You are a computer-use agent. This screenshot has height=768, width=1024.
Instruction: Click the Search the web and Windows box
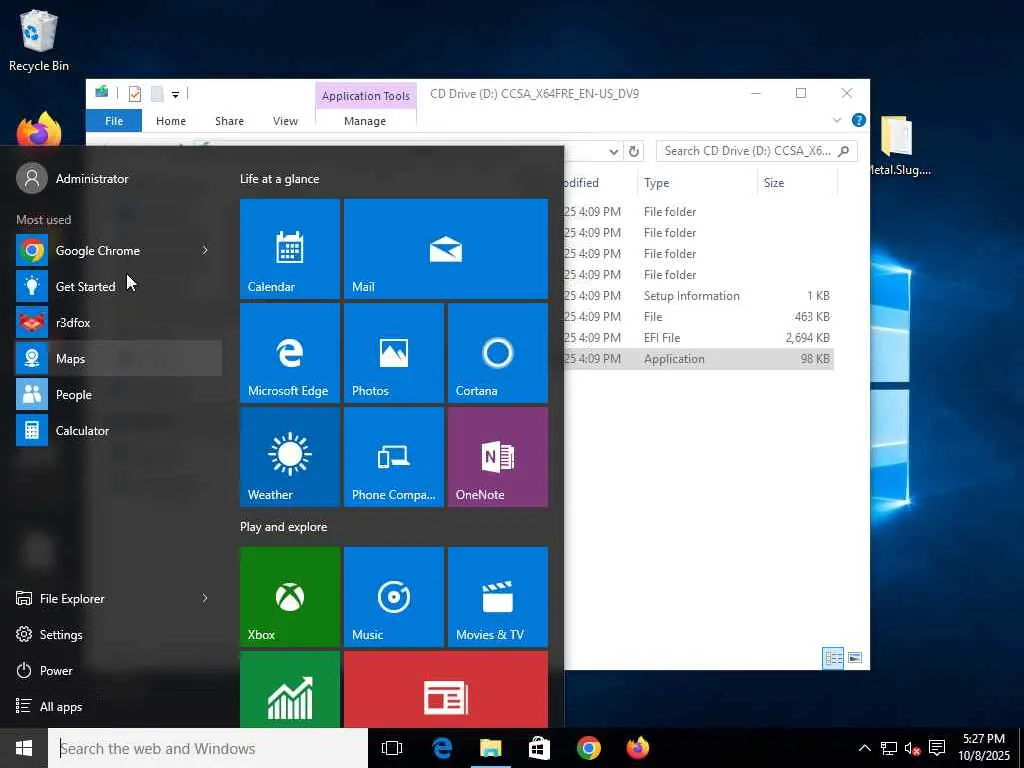(208, 748)
